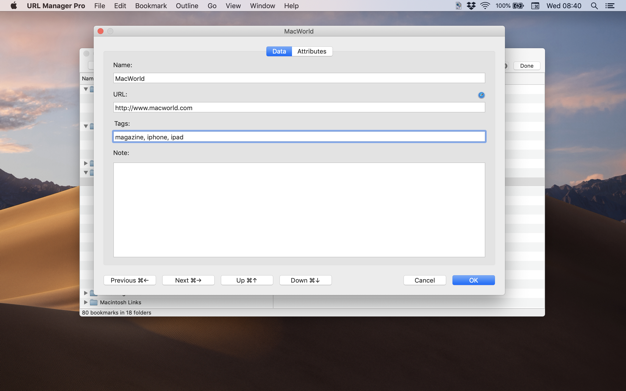Confirm changes with the OK button
Image resolution: width=626 pixels, height=391 pixels.
473,280
